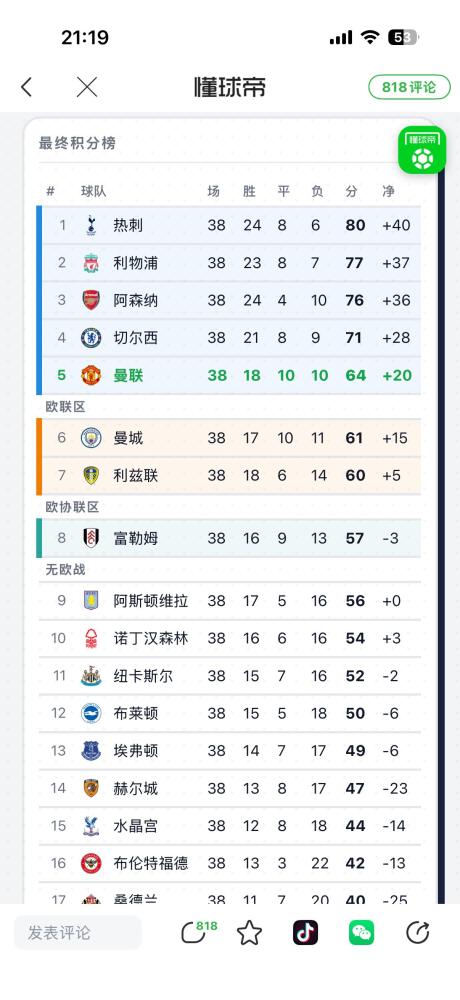The image size is (460, 1000).
Task: Close the page with X icon
Action: click(87, 87)
